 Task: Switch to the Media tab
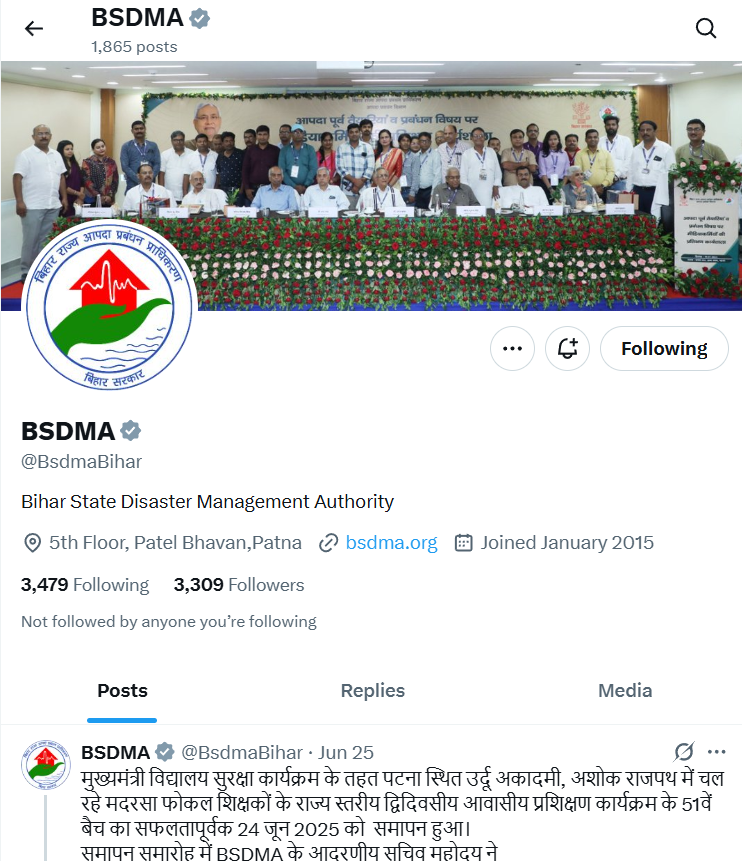pyautogui.click(x=625, y=691)
